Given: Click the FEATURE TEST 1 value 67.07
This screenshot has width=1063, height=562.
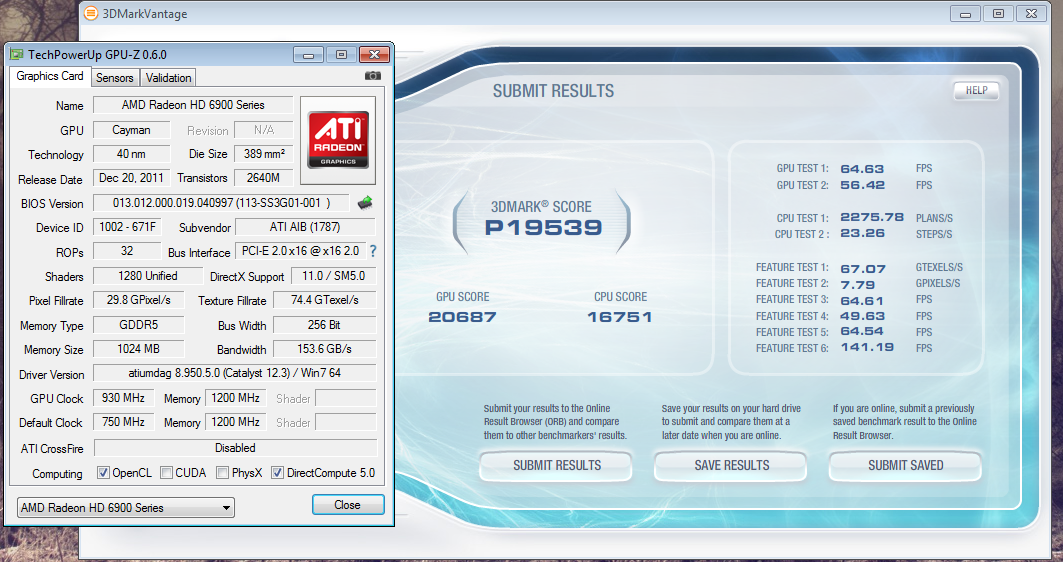Looking at the screenshot, I should click(x=863, y=269).
